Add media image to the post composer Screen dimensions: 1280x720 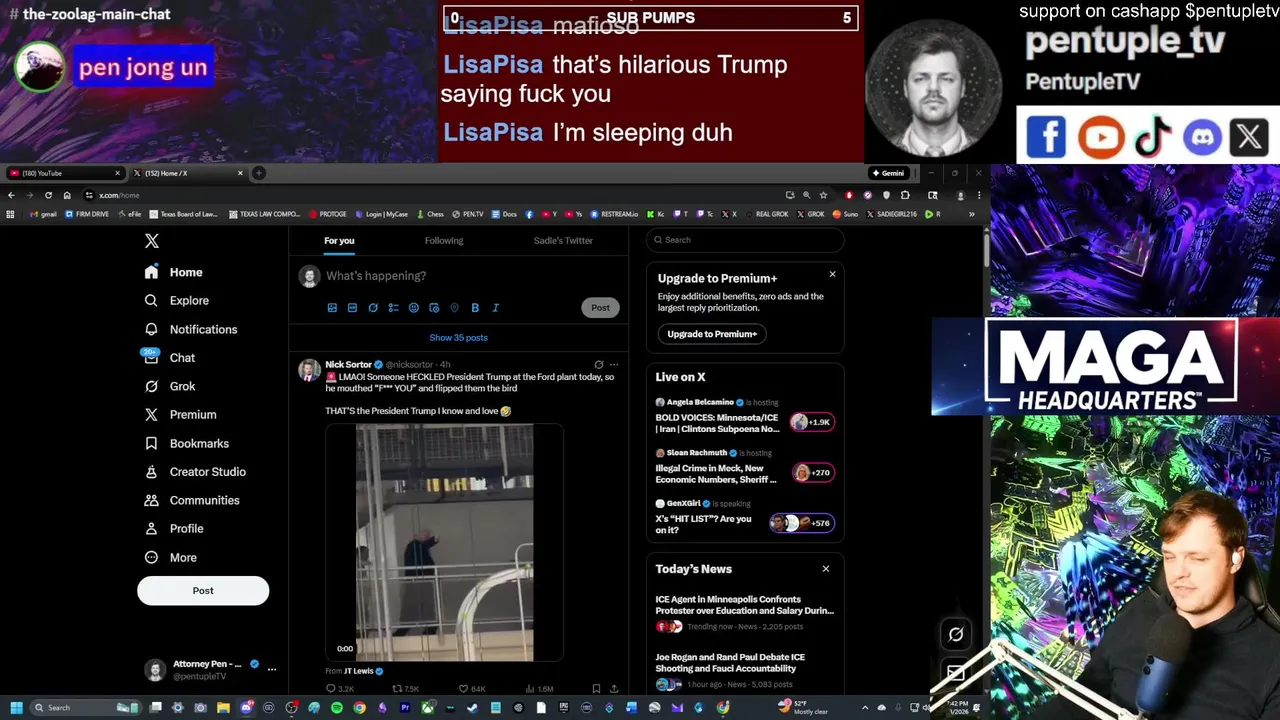pyautogui.click(x=332, y=308)
